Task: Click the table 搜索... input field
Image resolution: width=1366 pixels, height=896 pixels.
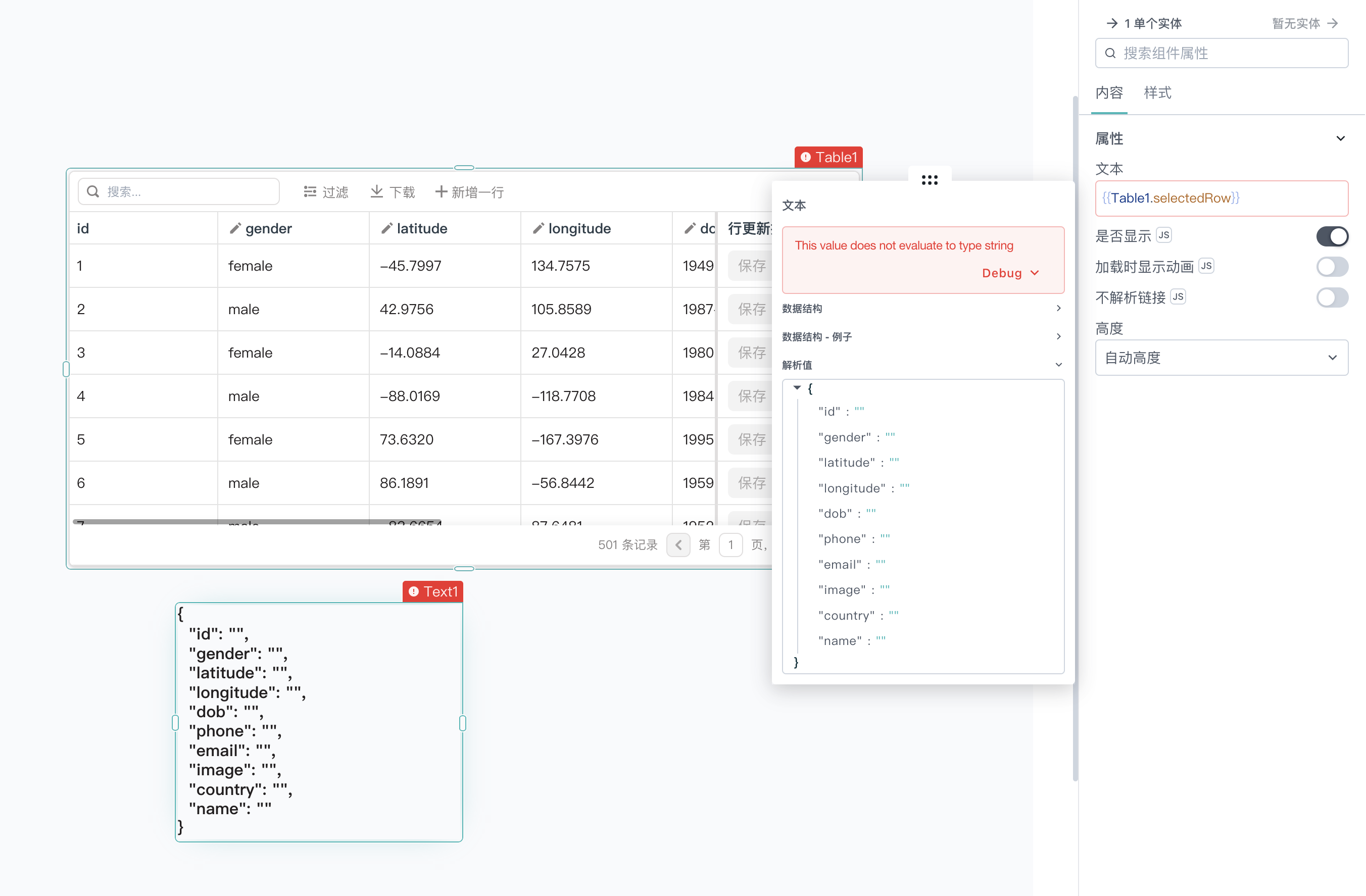Action: click(x=178, y=192)
